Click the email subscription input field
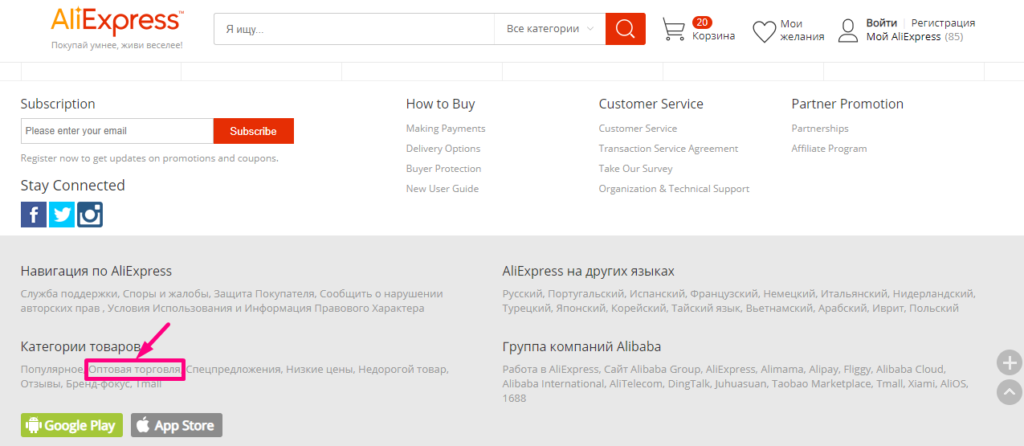The height and width of the screenshot is (446, 1024). click(117, 131)
